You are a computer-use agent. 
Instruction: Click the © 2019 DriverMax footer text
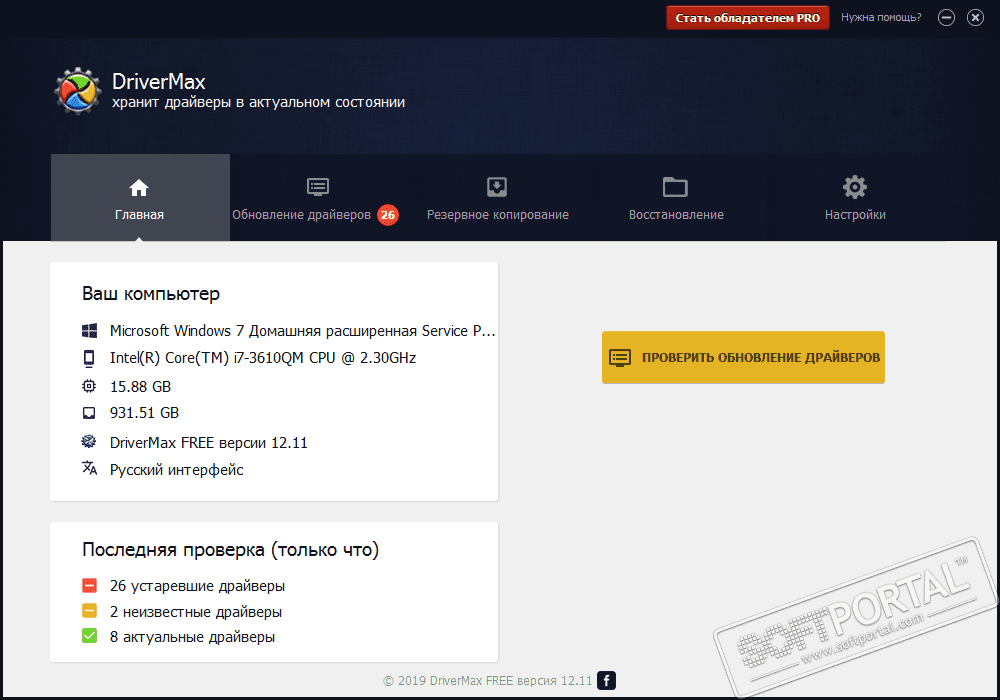[x=488, y=681]
